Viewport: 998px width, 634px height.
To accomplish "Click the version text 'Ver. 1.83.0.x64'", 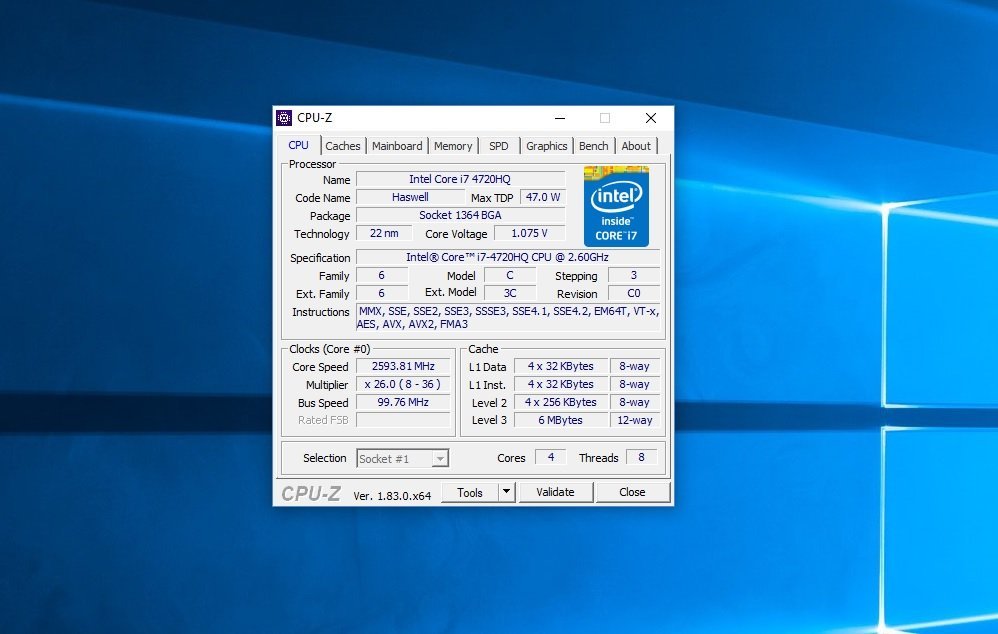I will click(392, 496).
